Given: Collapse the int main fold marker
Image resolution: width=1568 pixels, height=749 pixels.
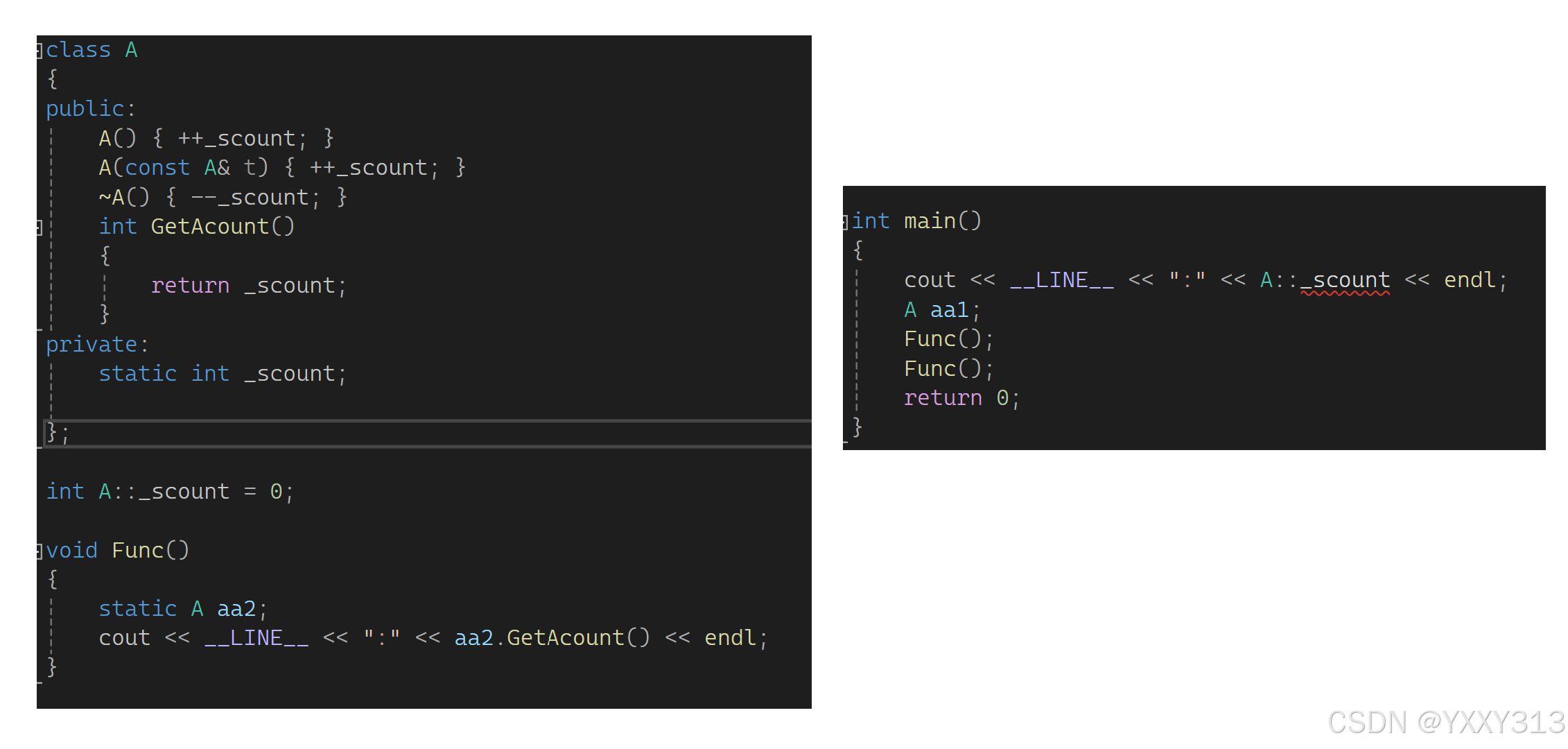Looking at the screenshot, I should pyautogui.click(x=846, y=221).
